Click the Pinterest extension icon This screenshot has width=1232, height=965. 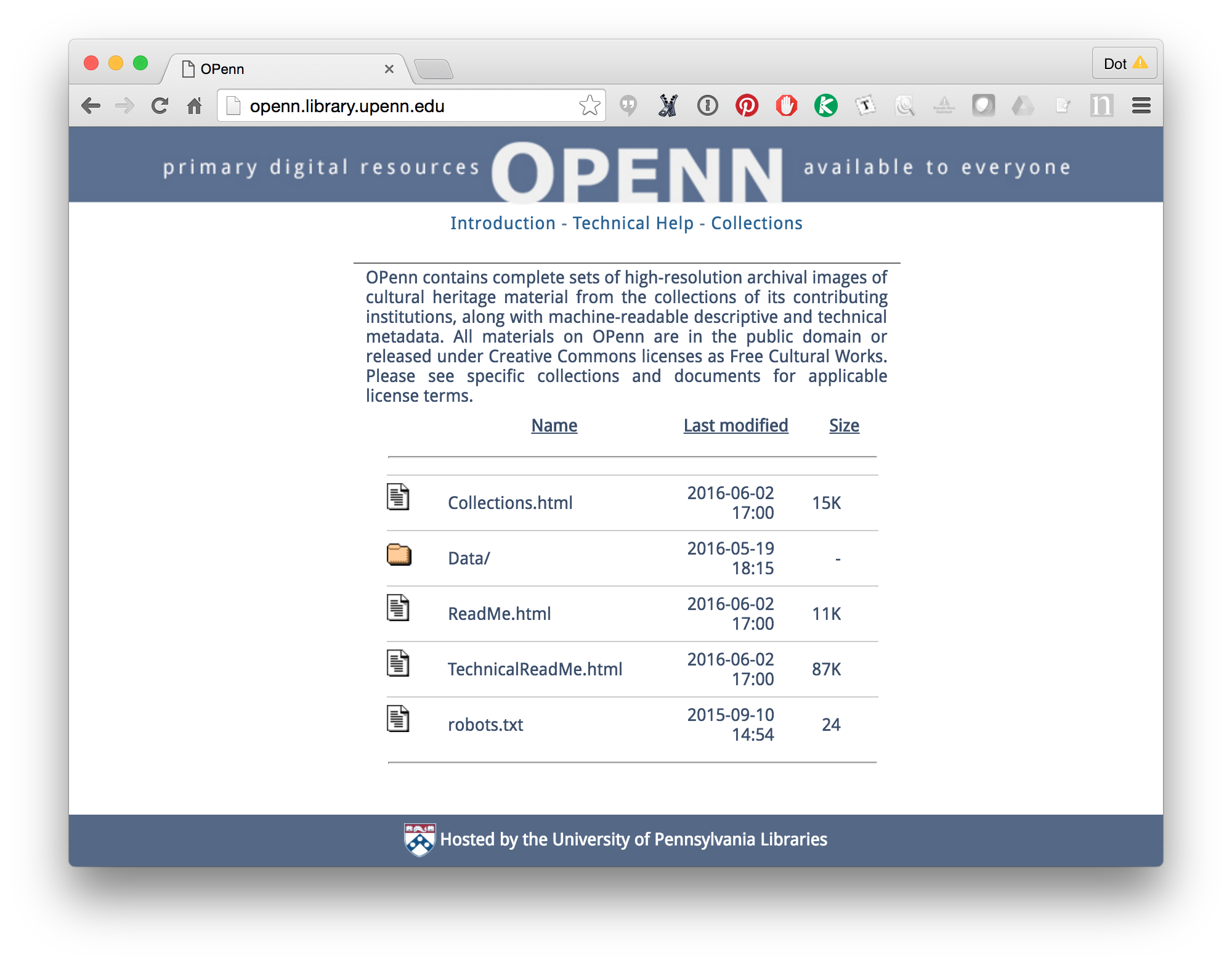tap(747, 105)
